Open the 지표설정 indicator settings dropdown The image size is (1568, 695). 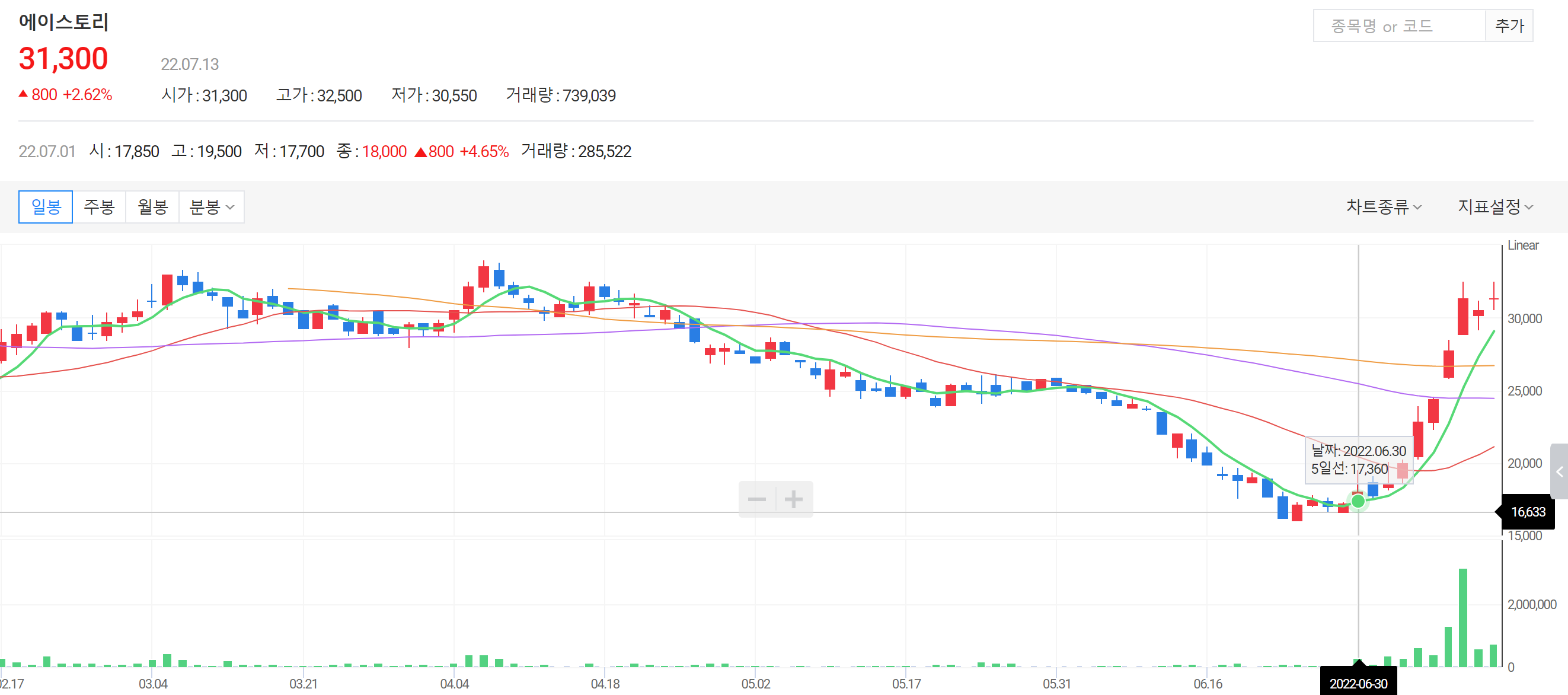1494,207
